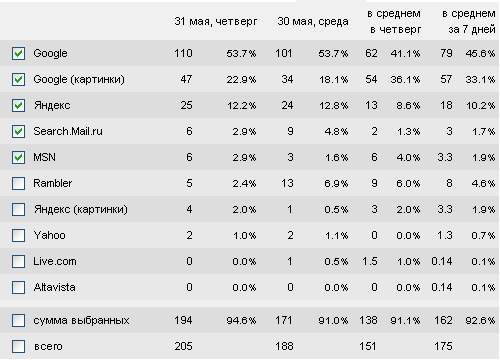Select the в среднем в четверг header
500x360 pixels.
coord(394,21)
